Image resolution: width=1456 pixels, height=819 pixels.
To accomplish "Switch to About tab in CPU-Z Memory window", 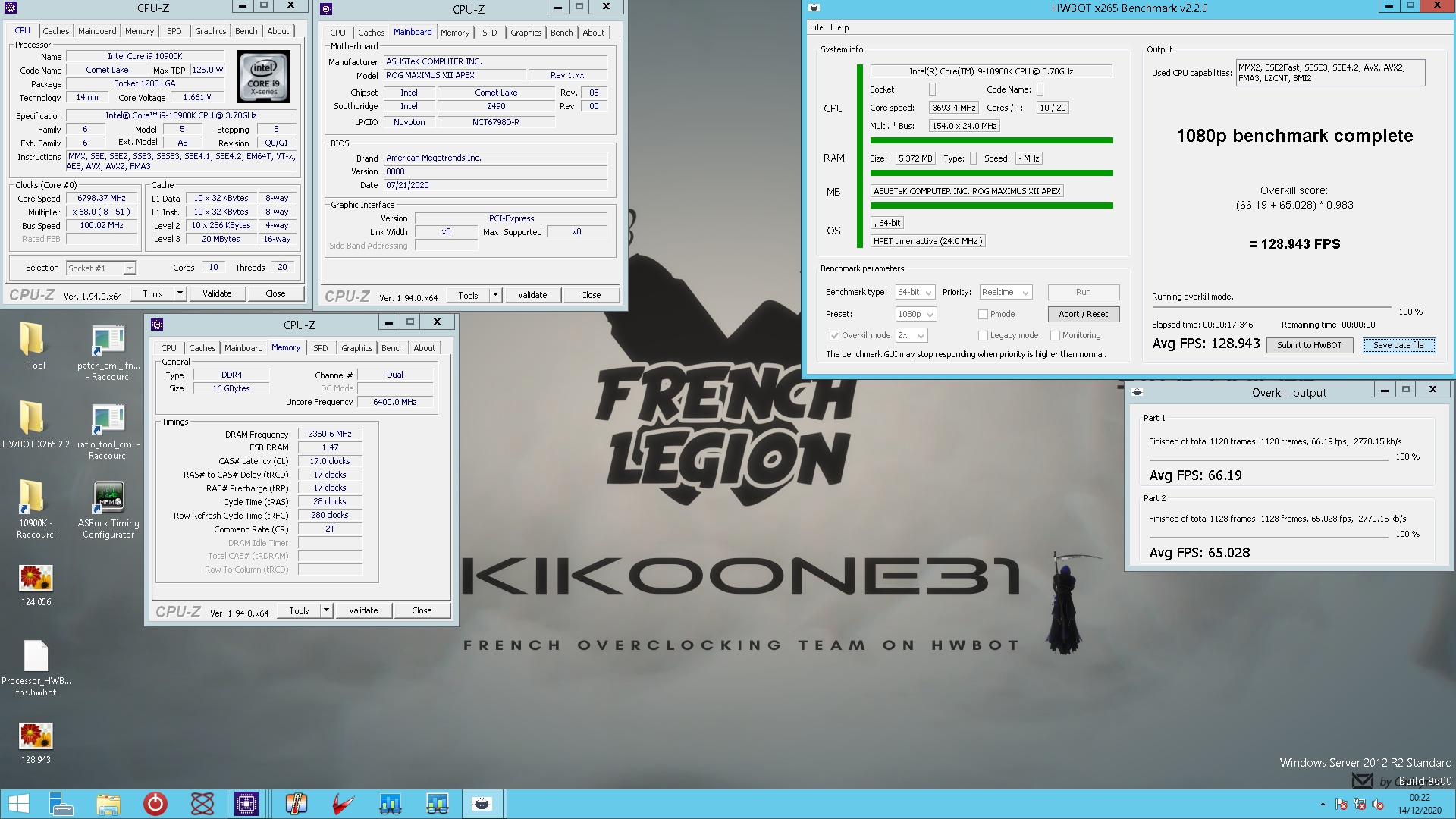I will [425, 348].
